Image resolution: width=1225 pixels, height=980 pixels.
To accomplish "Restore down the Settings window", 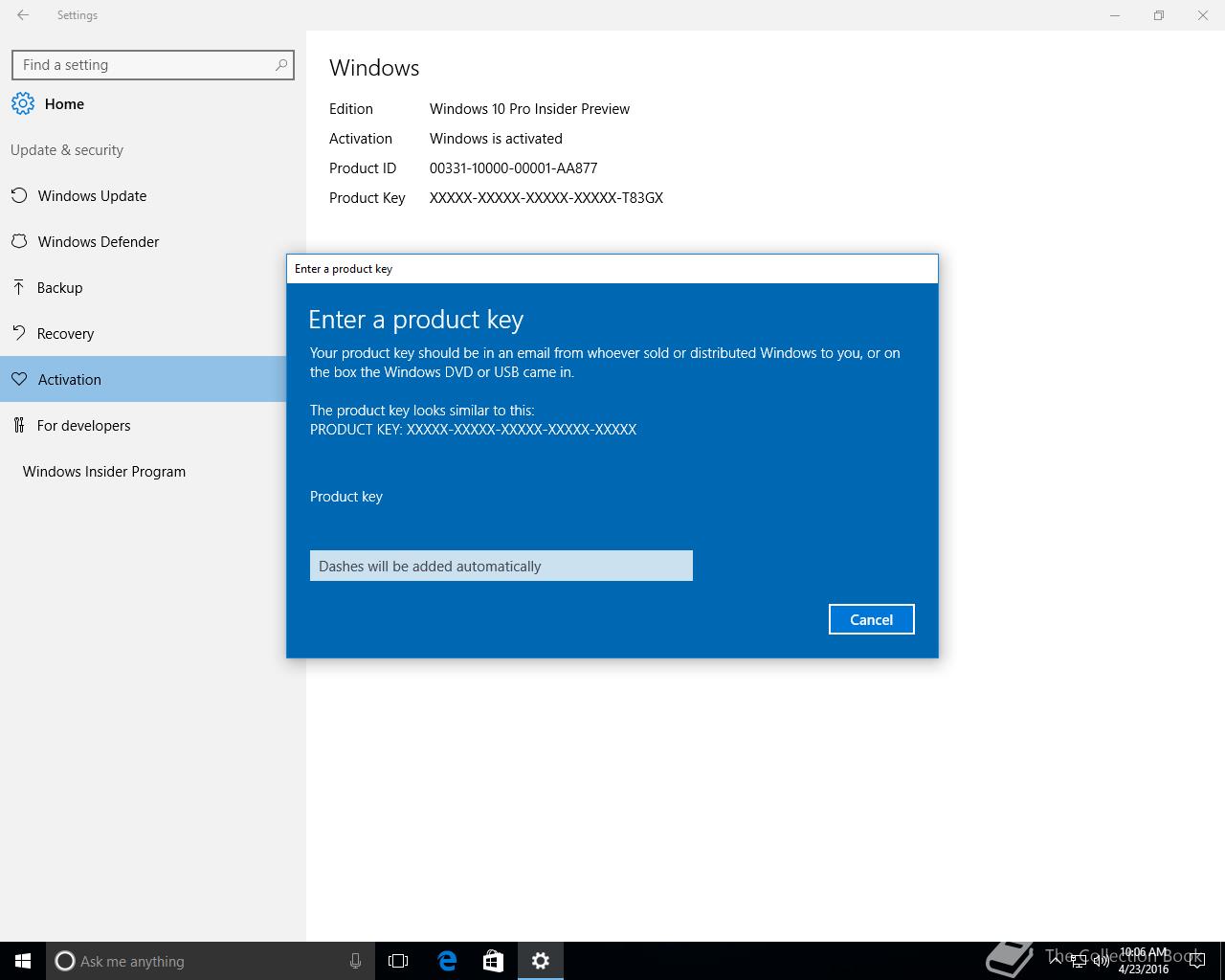I will click(1159, 15).
